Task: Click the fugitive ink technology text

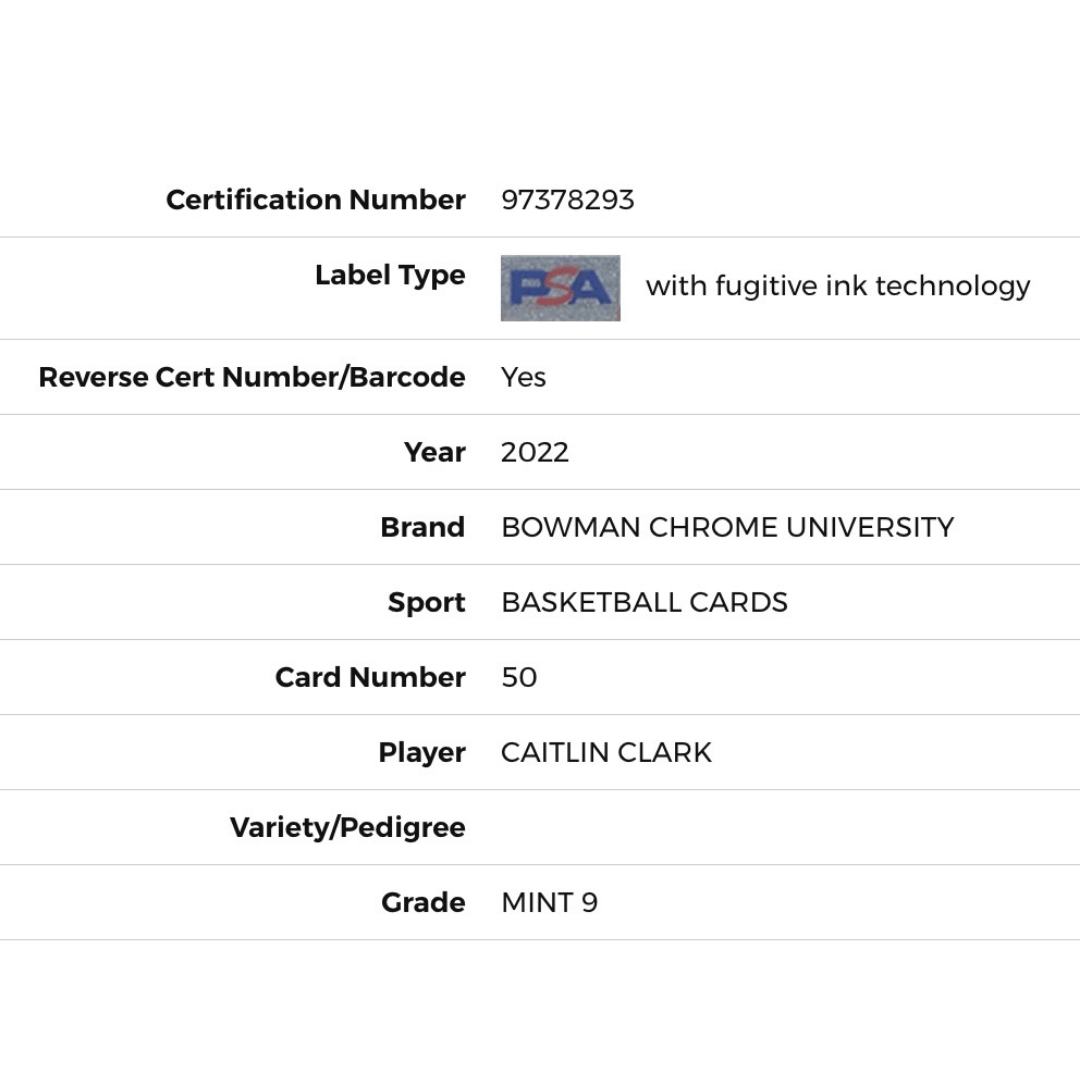Action: (838, 286)
